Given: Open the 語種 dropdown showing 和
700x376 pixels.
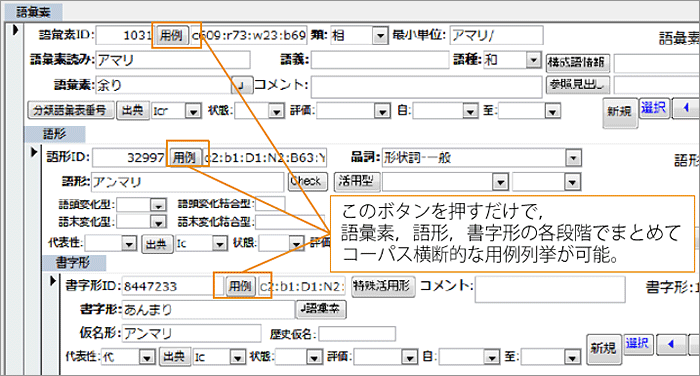Looking at the screenshot, I should [x=533, y=60].
